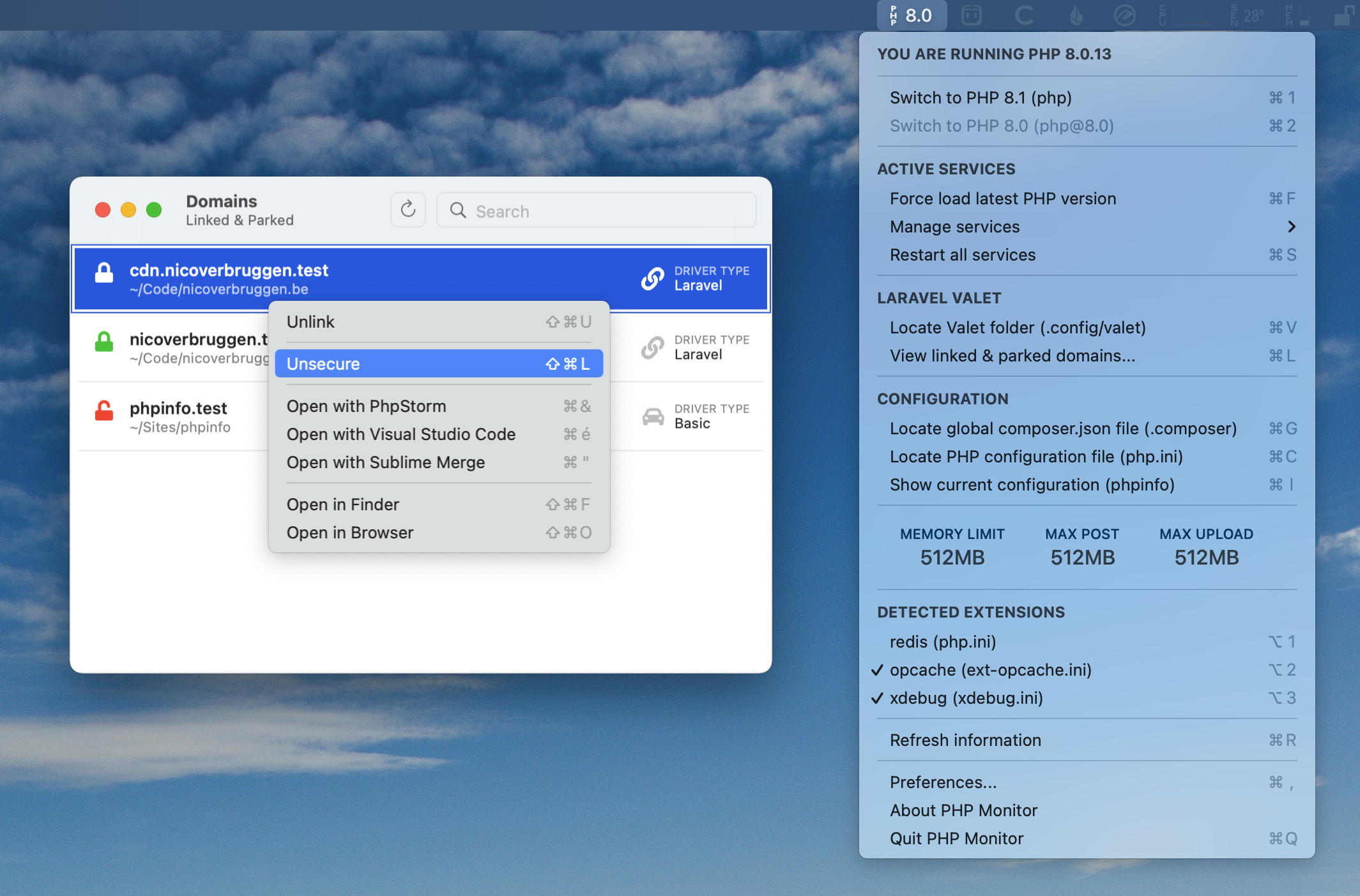Click Show current configuration (phpinfo)
Screen dimensions: 1360x896
pos(1087,485)
